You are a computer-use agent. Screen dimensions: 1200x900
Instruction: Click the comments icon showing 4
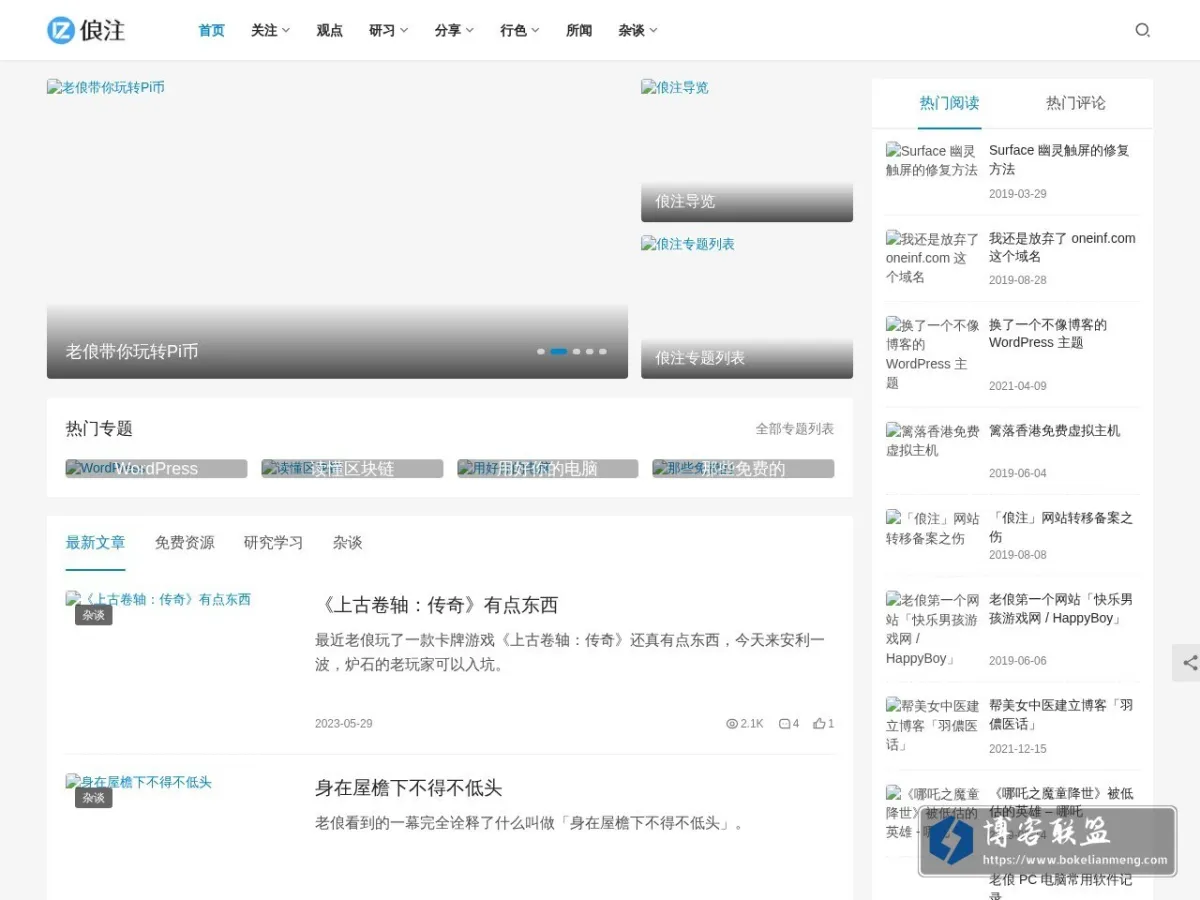pos(784,724)
